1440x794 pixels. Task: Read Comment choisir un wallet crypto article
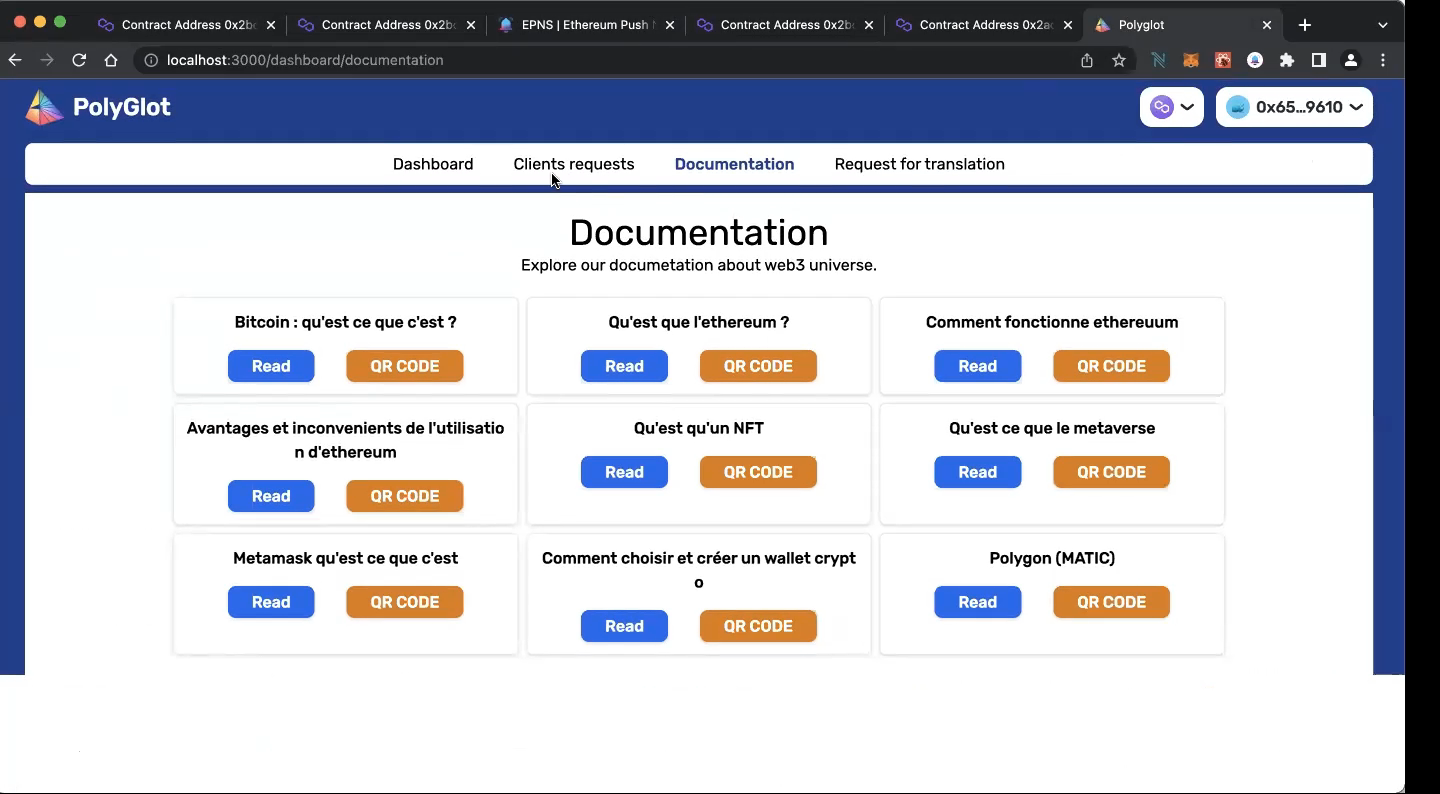pos(624,626)
